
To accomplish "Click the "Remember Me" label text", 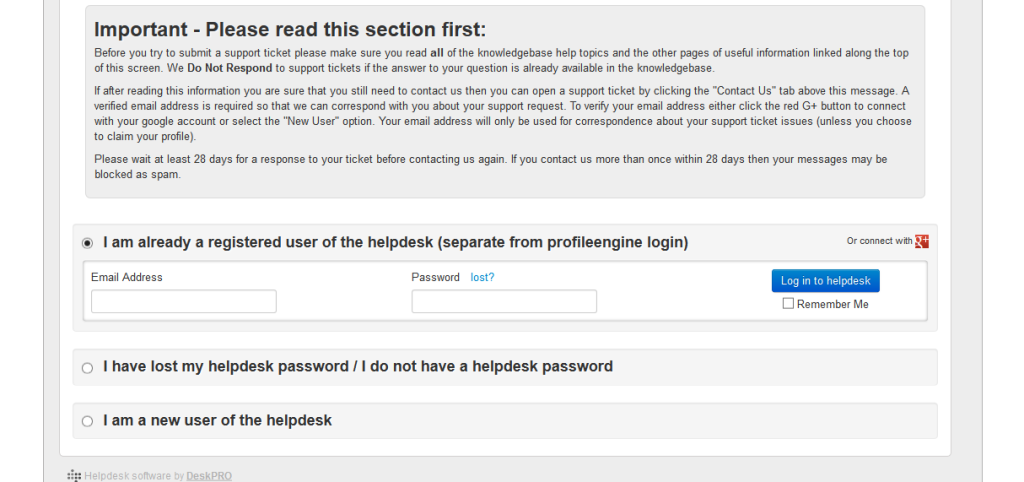I will pos(832,304).
